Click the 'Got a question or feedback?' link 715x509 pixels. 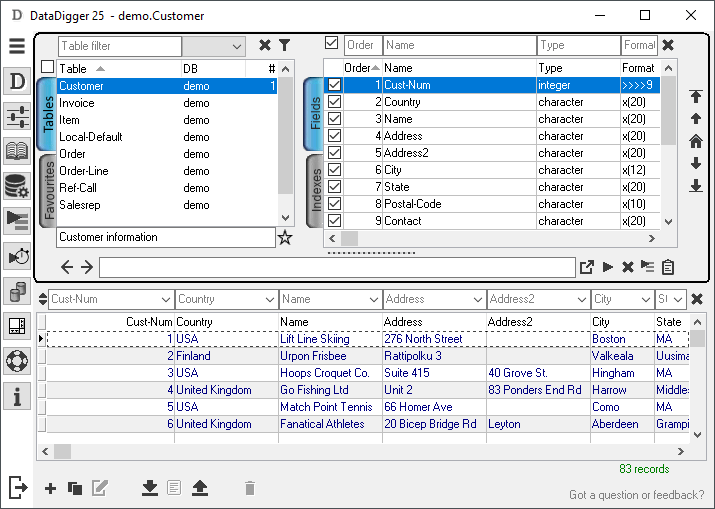click(x=636, y=495)
